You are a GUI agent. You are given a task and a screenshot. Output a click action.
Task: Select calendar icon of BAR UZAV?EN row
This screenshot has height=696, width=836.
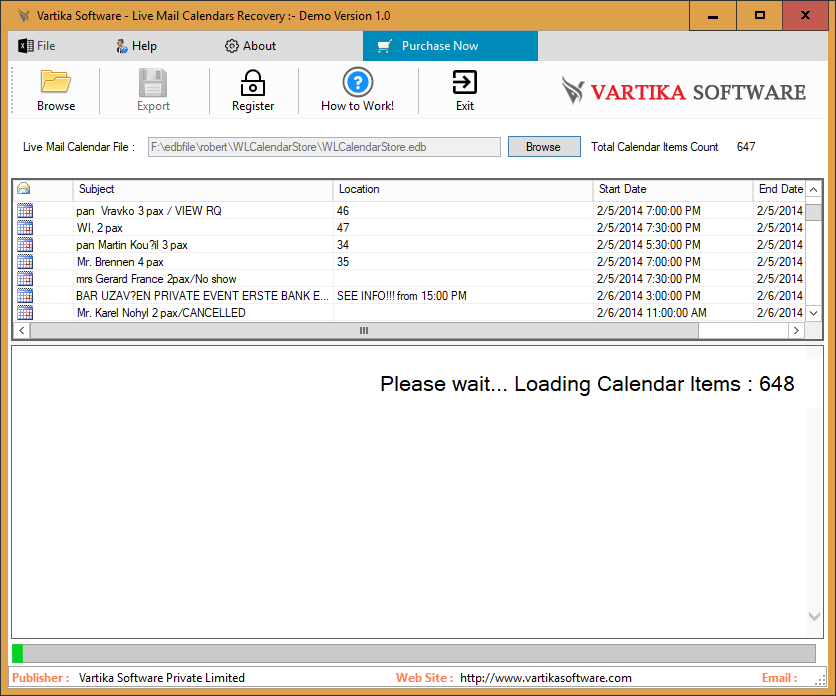[25, 296]
